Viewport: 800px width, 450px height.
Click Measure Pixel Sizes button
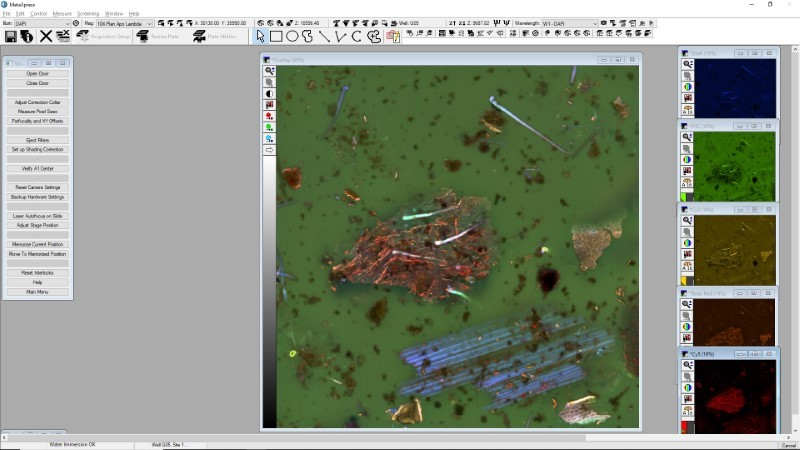click(37, 111)
